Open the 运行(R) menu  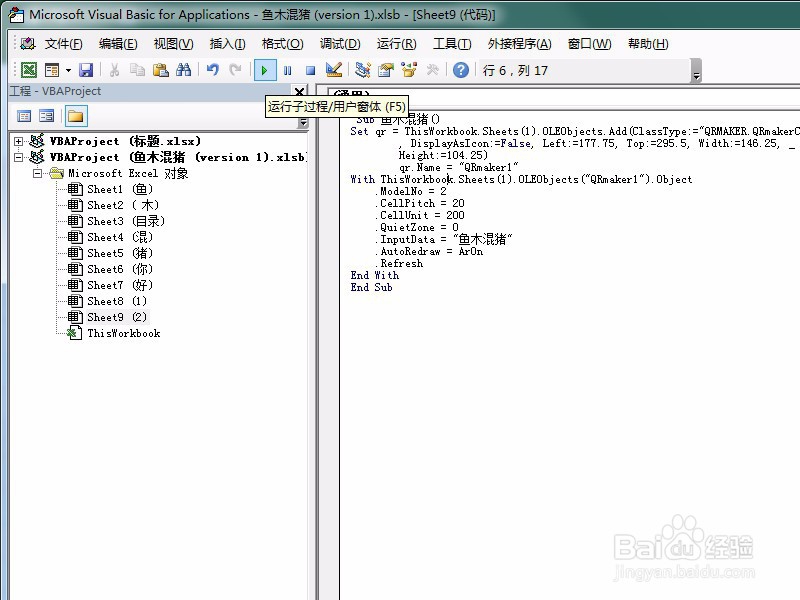[x=396, y=44]
